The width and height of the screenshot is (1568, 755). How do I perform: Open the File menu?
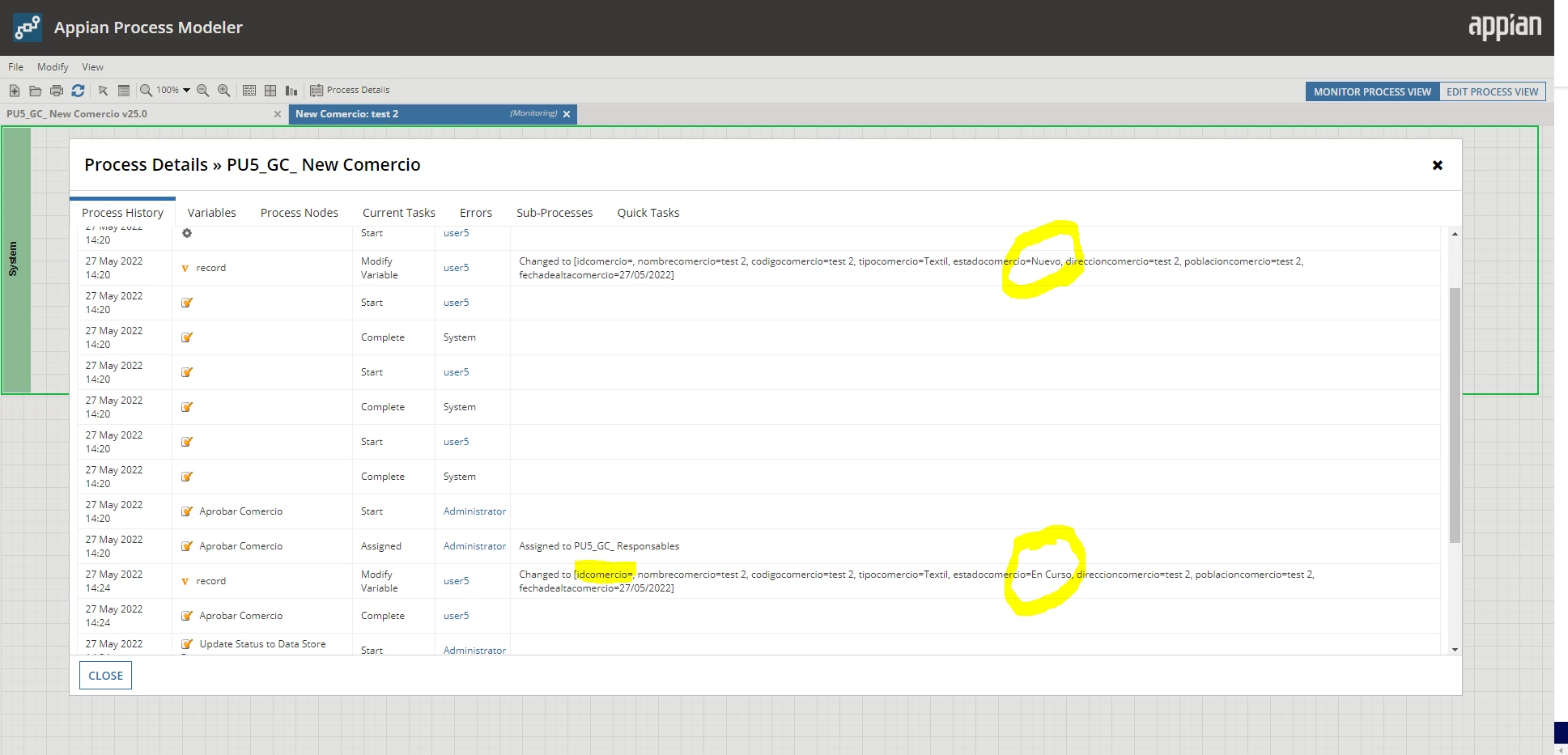coord(16,67)
